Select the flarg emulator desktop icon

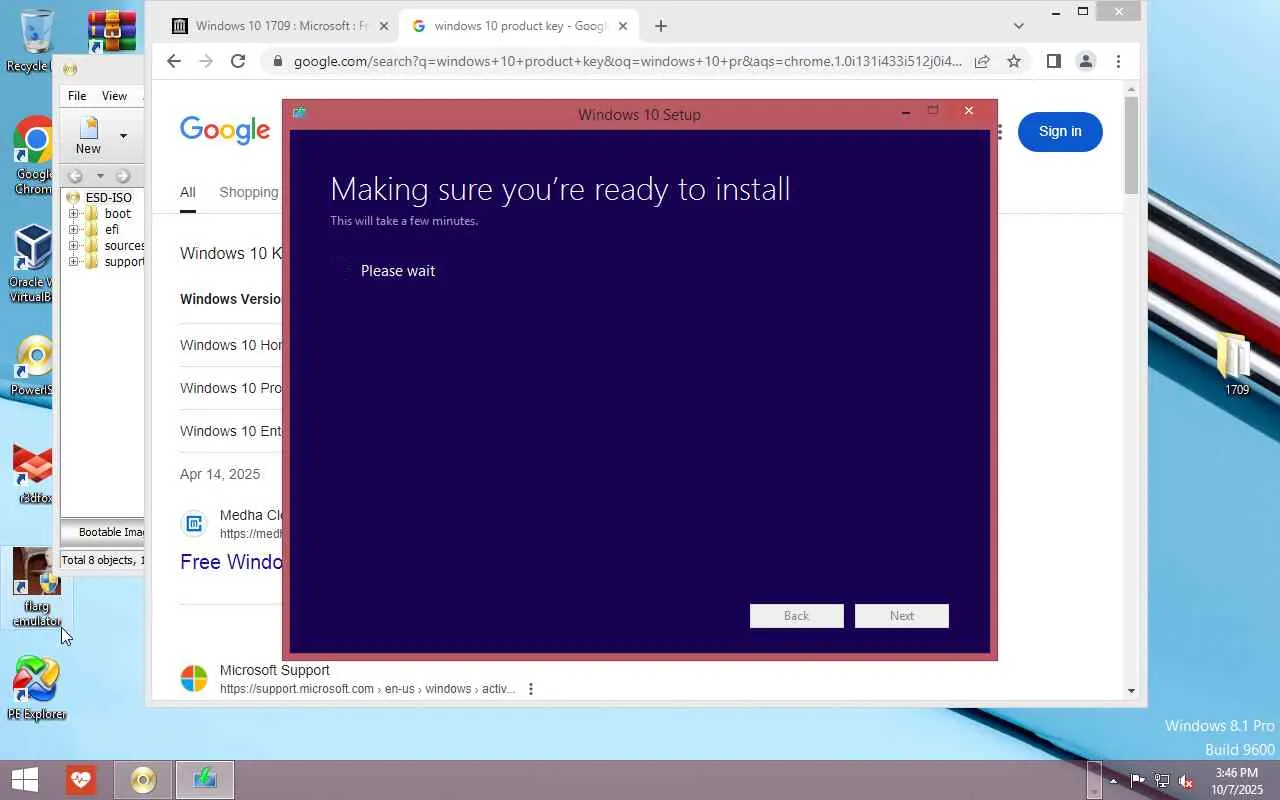pos(36,588)
